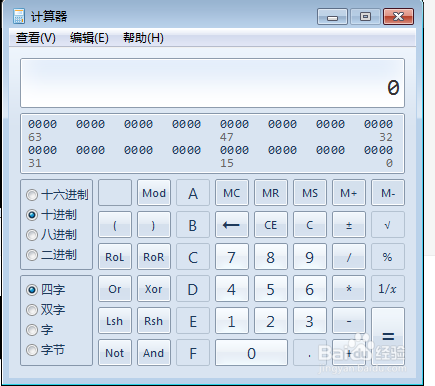The image size is (435, 386).
Task: Click the multiplication asterisk button
Action: coord(349,289)
